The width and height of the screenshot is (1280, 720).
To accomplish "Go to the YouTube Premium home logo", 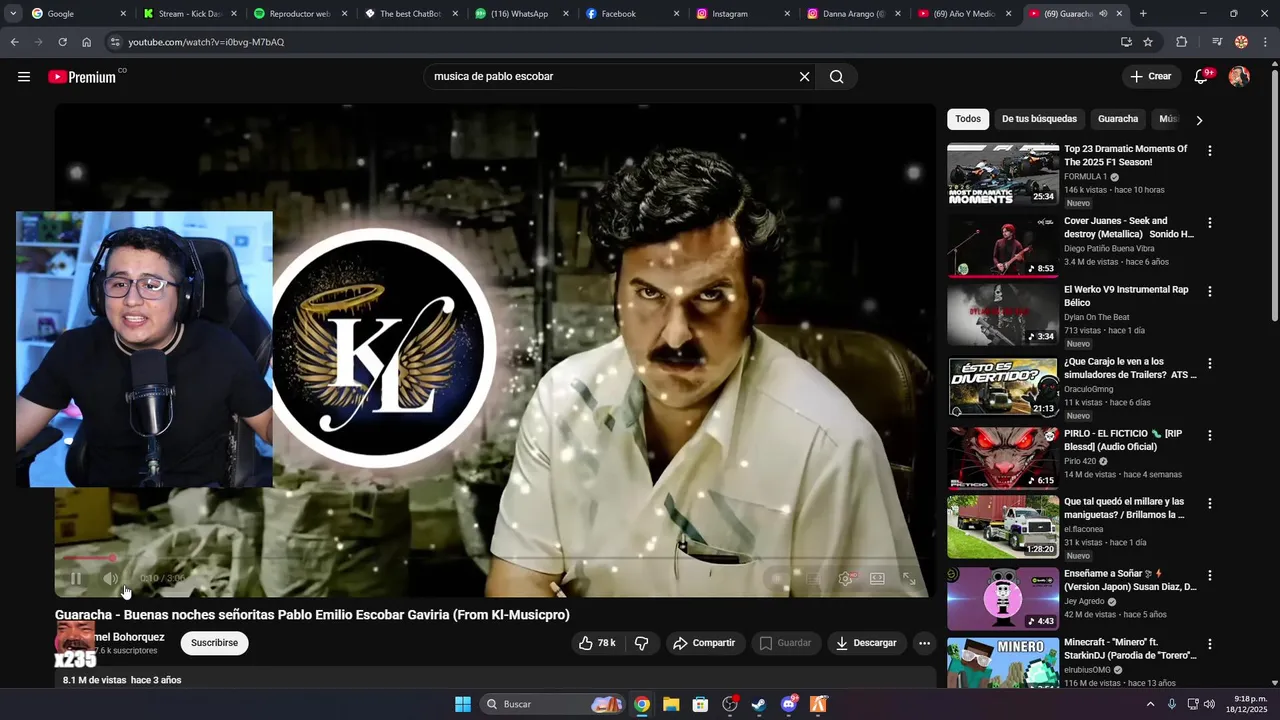I will click(x=82, y=77).
